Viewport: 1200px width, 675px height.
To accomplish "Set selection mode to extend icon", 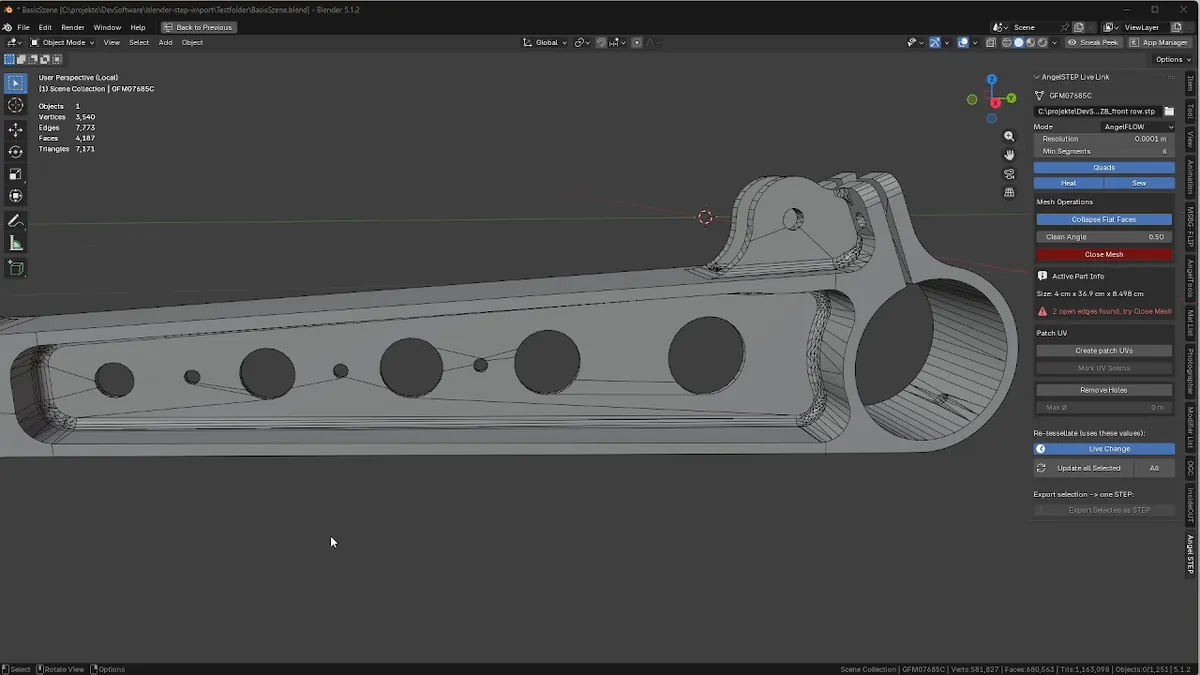I will [x=22, y=60].
